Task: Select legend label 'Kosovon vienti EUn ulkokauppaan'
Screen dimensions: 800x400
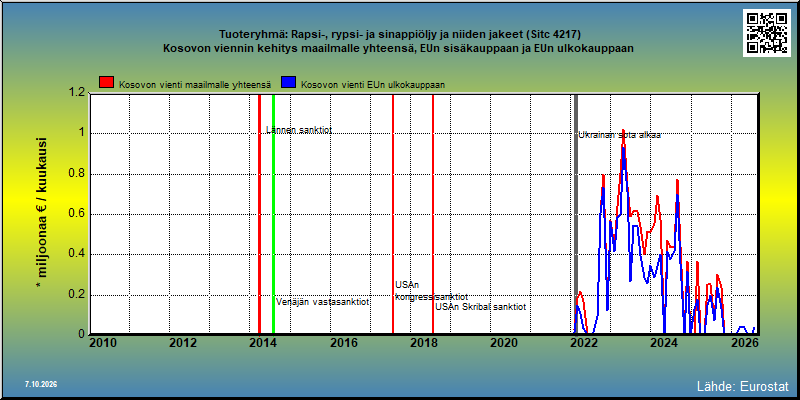Action: 373,85
